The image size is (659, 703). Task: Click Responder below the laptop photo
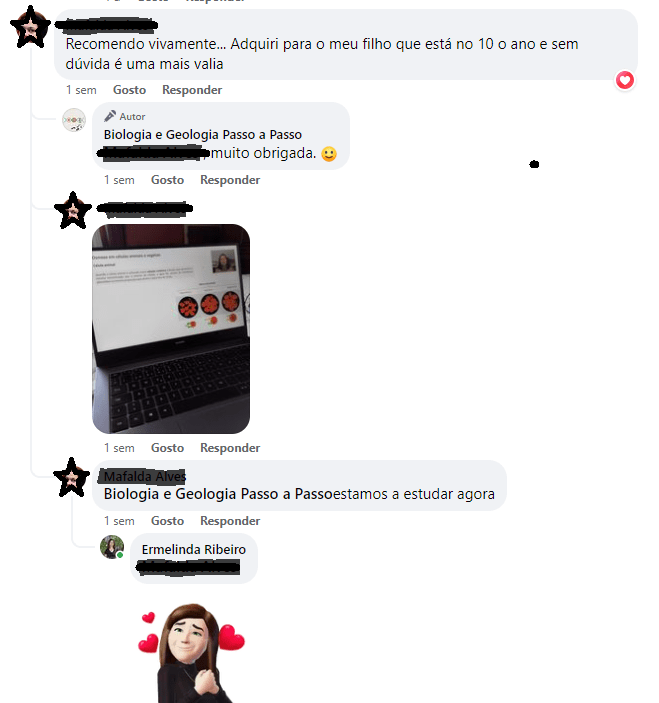[x=230, y=448]
